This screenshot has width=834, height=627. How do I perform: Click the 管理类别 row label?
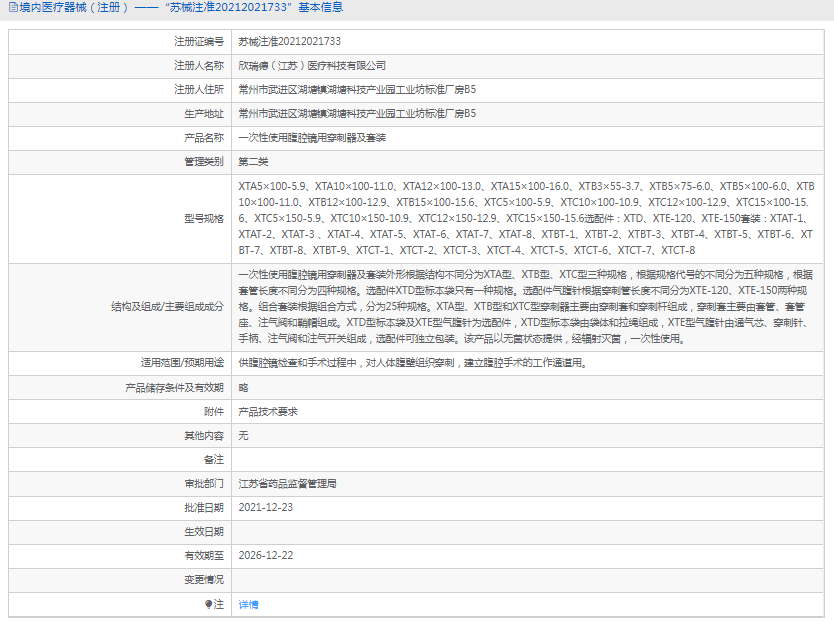pos(204,162)
